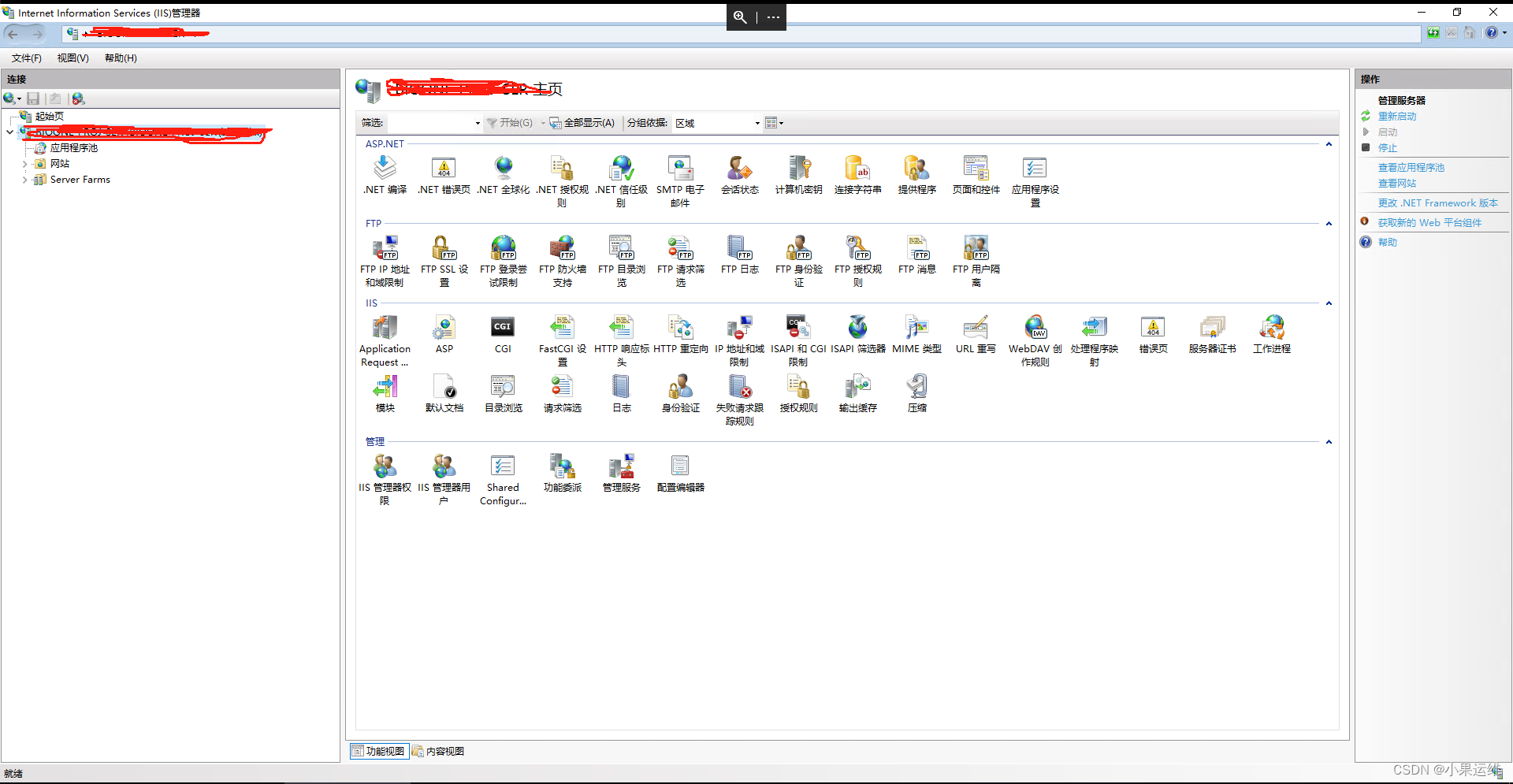
Task: Open the HTTP 重定向 feature
Action: coord(680,334)
